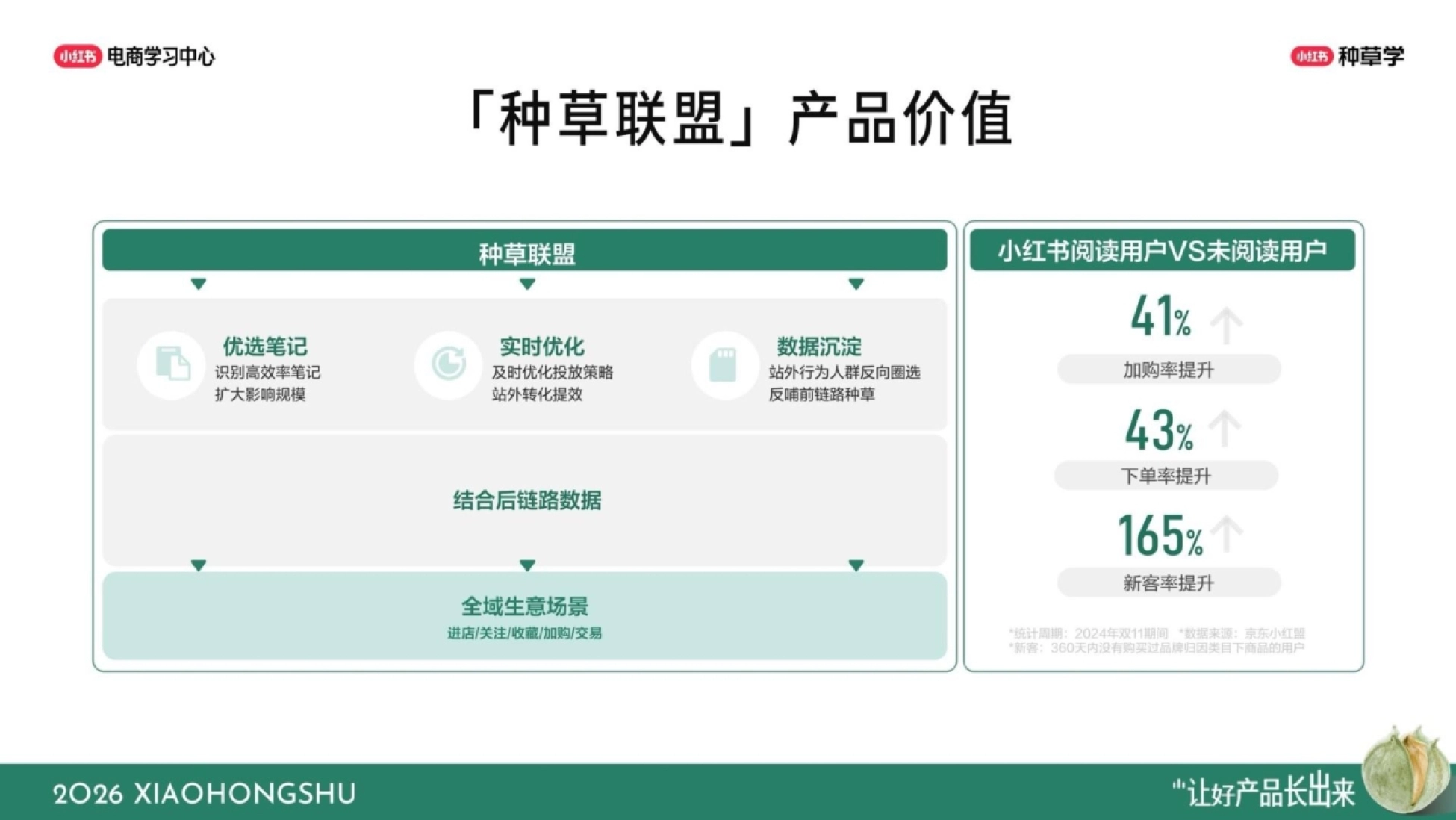
Task: Click the 全域生意场景 panel
Action: click(525, 616)
